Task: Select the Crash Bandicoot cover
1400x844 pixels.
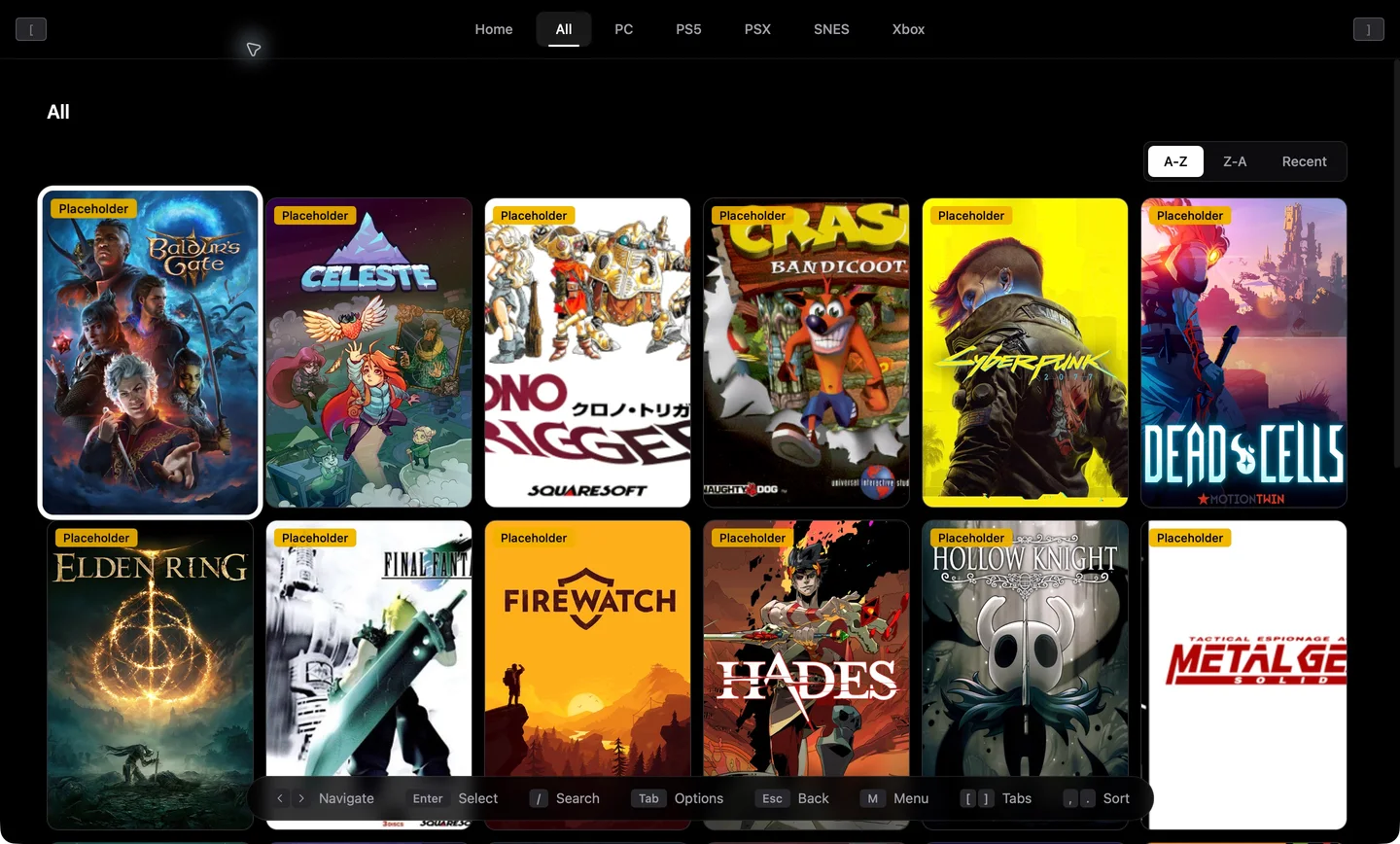Action: coord(806,352)
